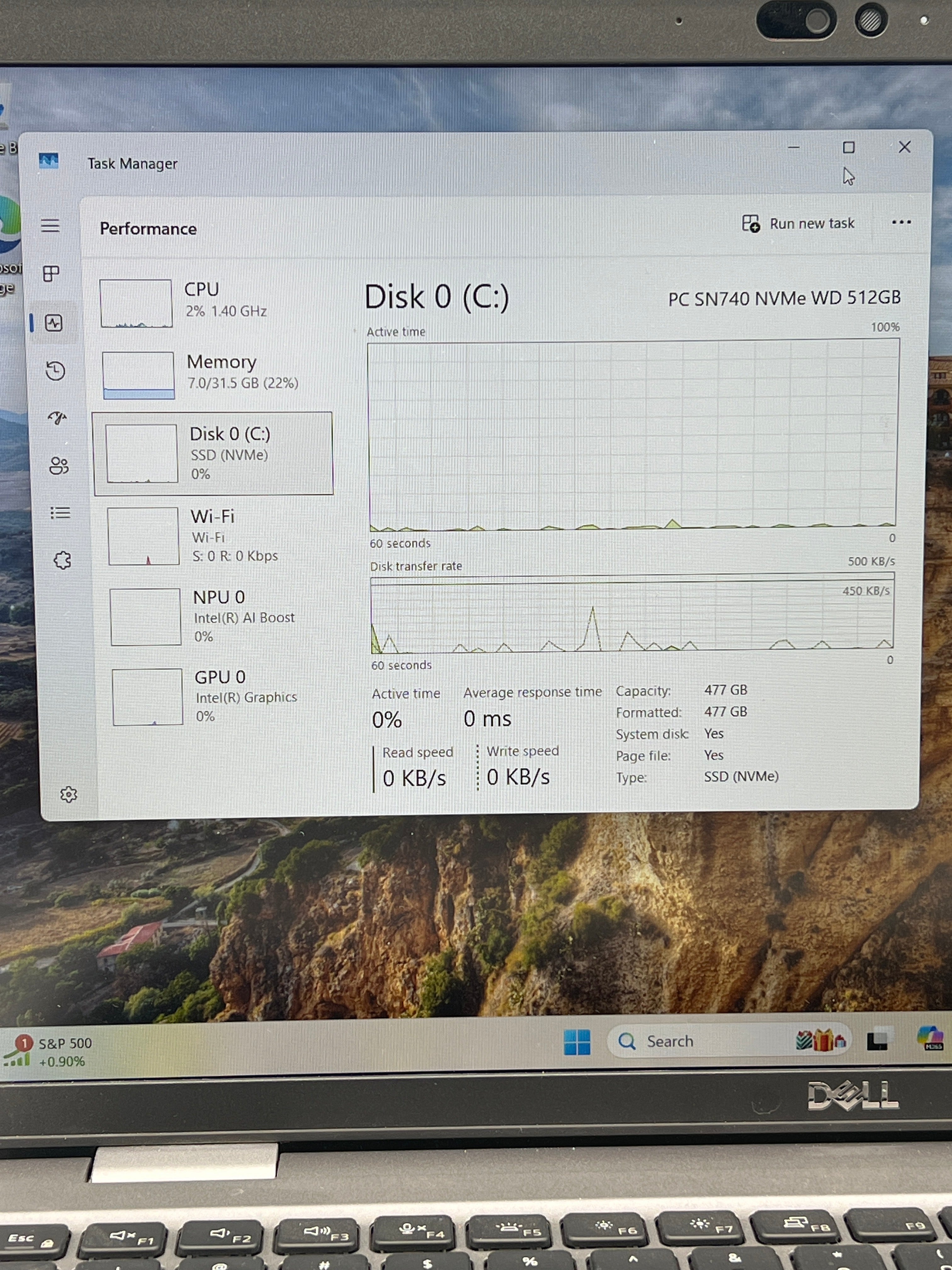Click the NPU 0 mini graph thumbnail

pos(146,617)
